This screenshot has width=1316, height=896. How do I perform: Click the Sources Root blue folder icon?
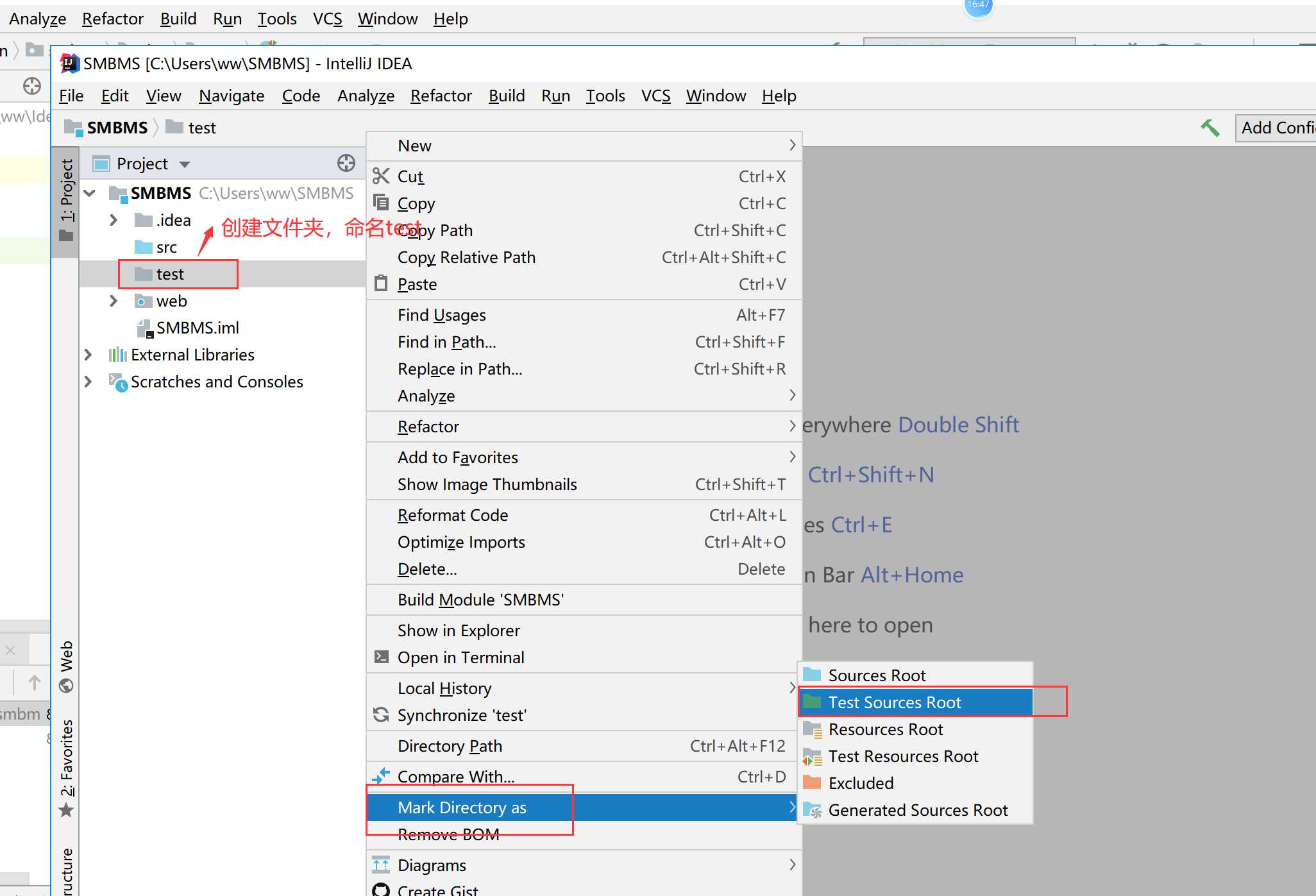[x=812, y=675]
